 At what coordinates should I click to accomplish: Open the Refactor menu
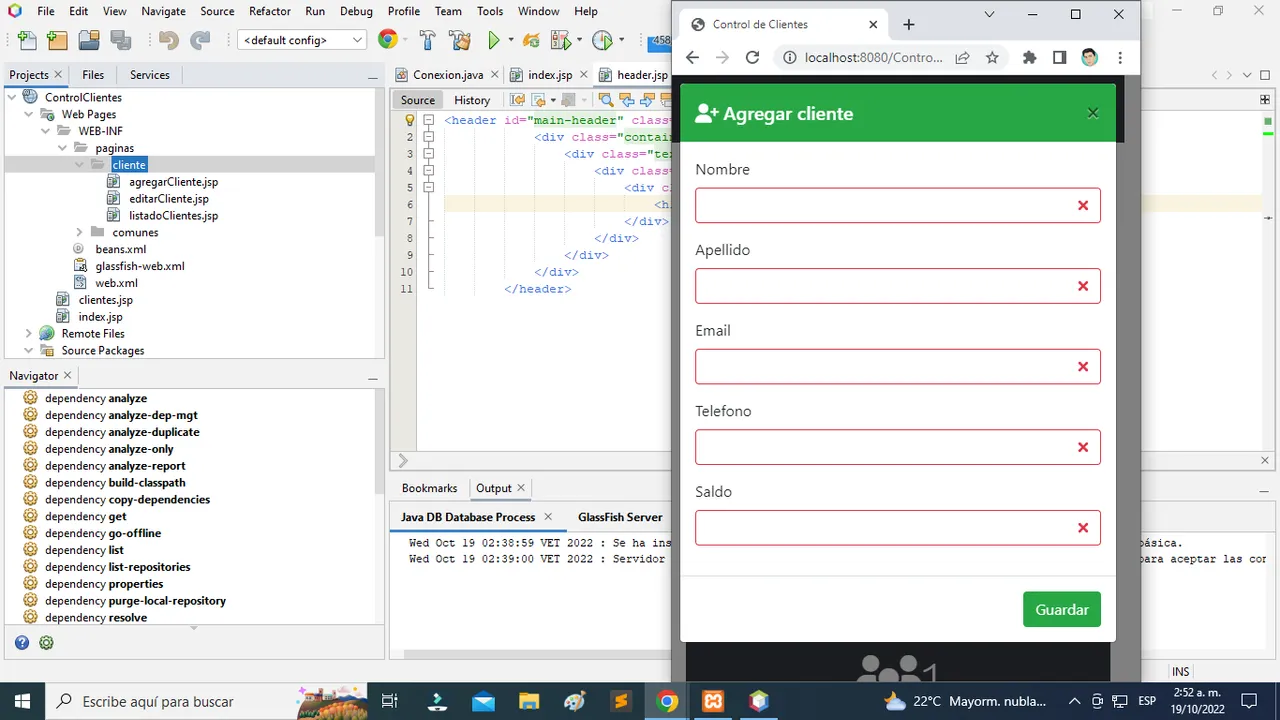pos(270,11)
